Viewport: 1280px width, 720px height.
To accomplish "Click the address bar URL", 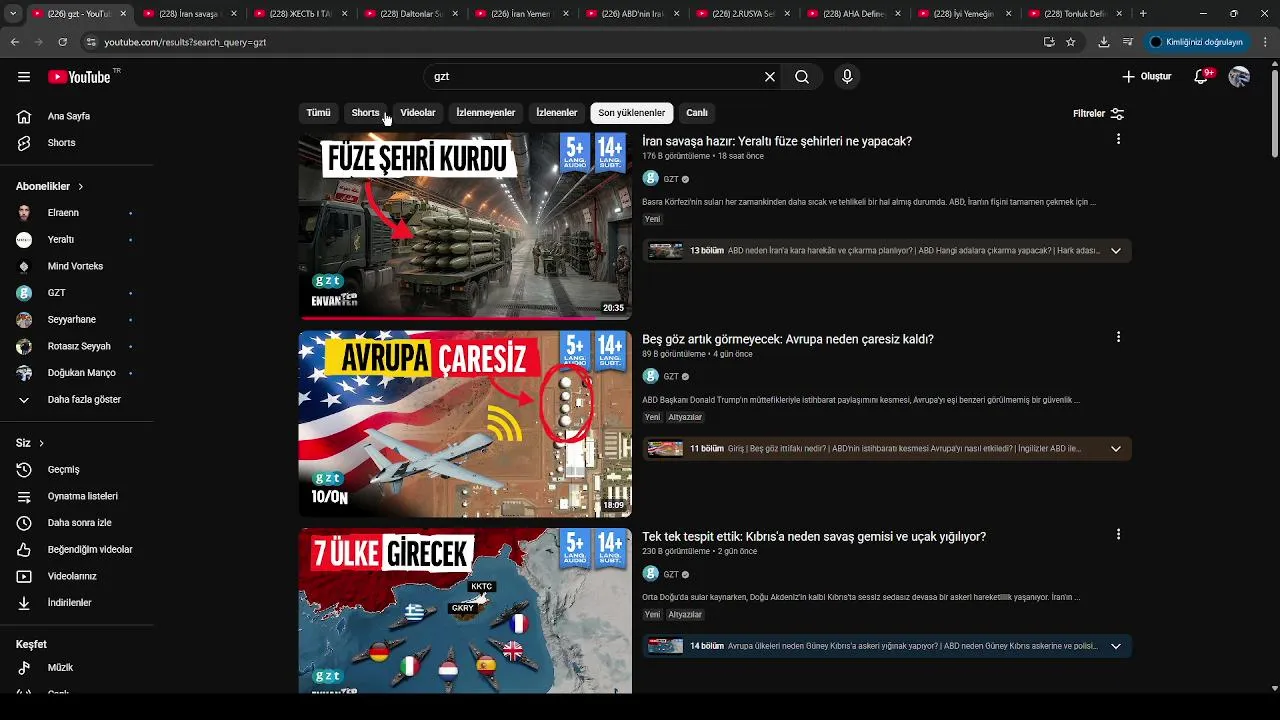I will pyautogui.click(x=185, y=42).
